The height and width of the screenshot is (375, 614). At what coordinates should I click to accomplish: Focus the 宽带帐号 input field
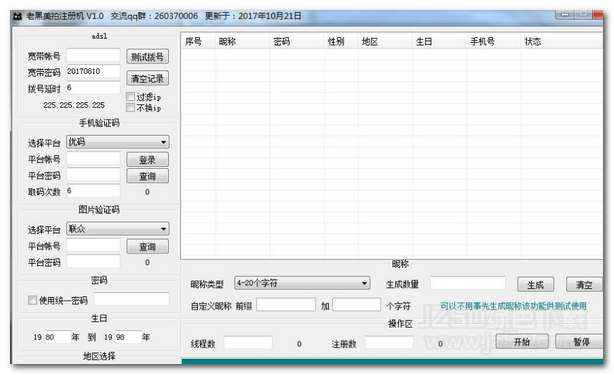[x=93, y=55]
